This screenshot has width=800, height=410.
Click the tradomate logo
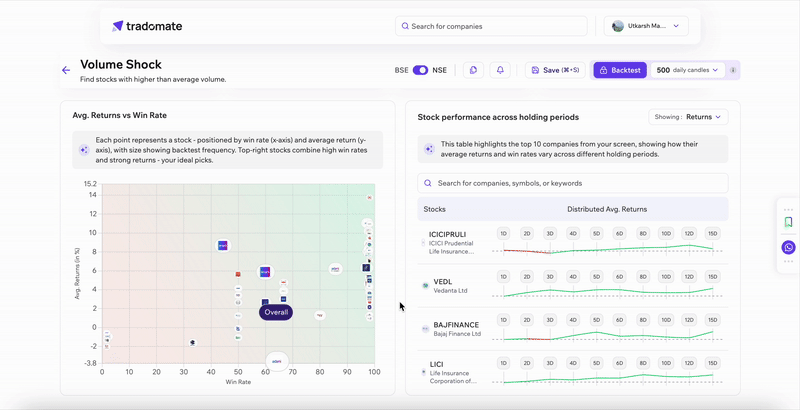146,26
